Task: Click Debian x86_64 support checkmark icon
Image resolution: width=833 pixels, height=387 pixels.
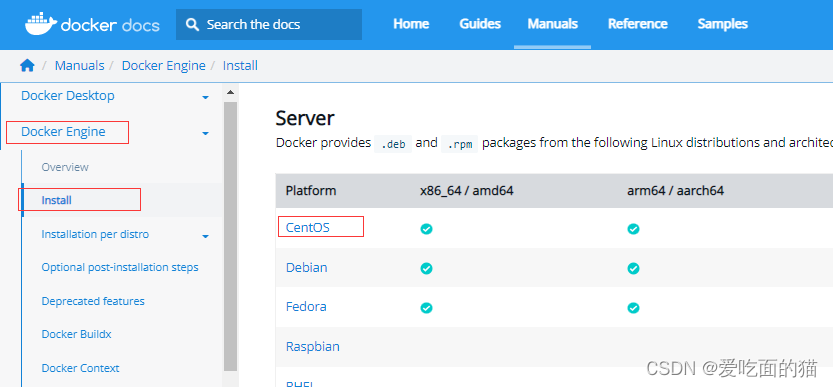Action: tap(426, 268)
